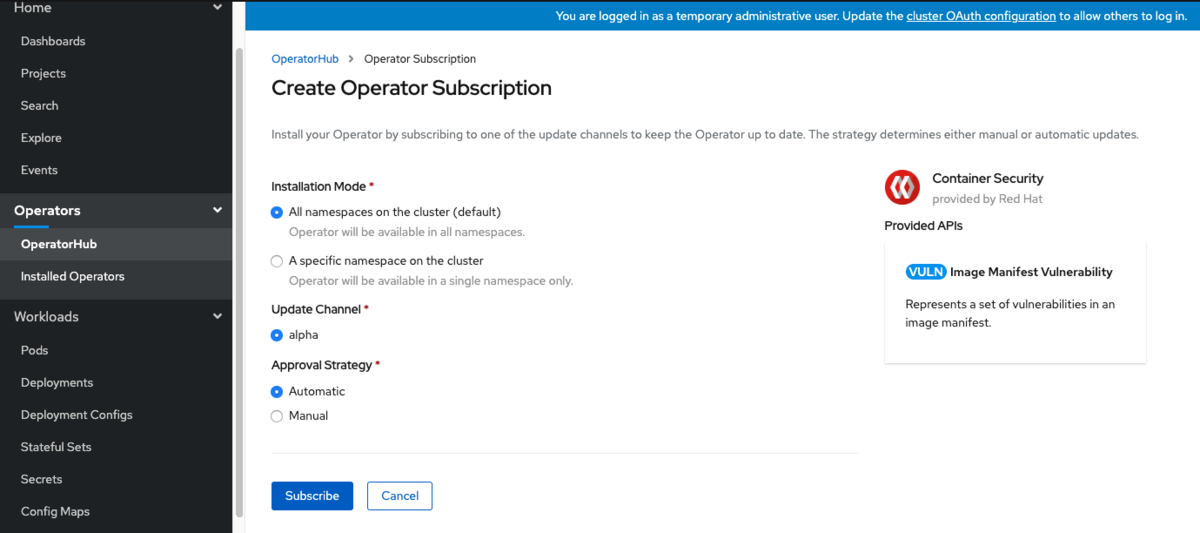This screenshot has width=1200, height=533.
Task: Open Pods in the sidebar
Action: [x=35, y=350]
